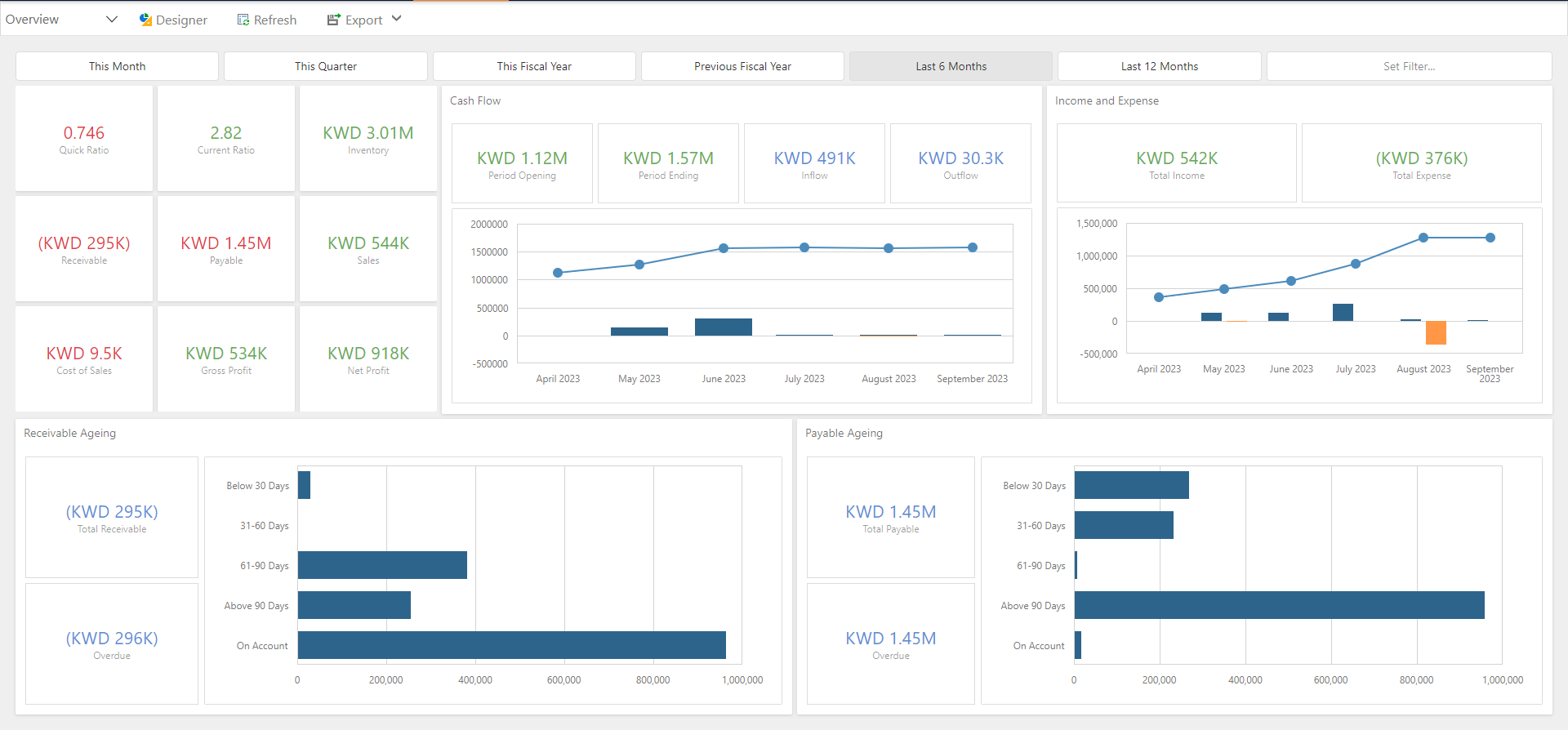This screenshot has height=739, width=1568.
Task: Click the June 2023 cash flow bar
Action: [x=723, y=327]
